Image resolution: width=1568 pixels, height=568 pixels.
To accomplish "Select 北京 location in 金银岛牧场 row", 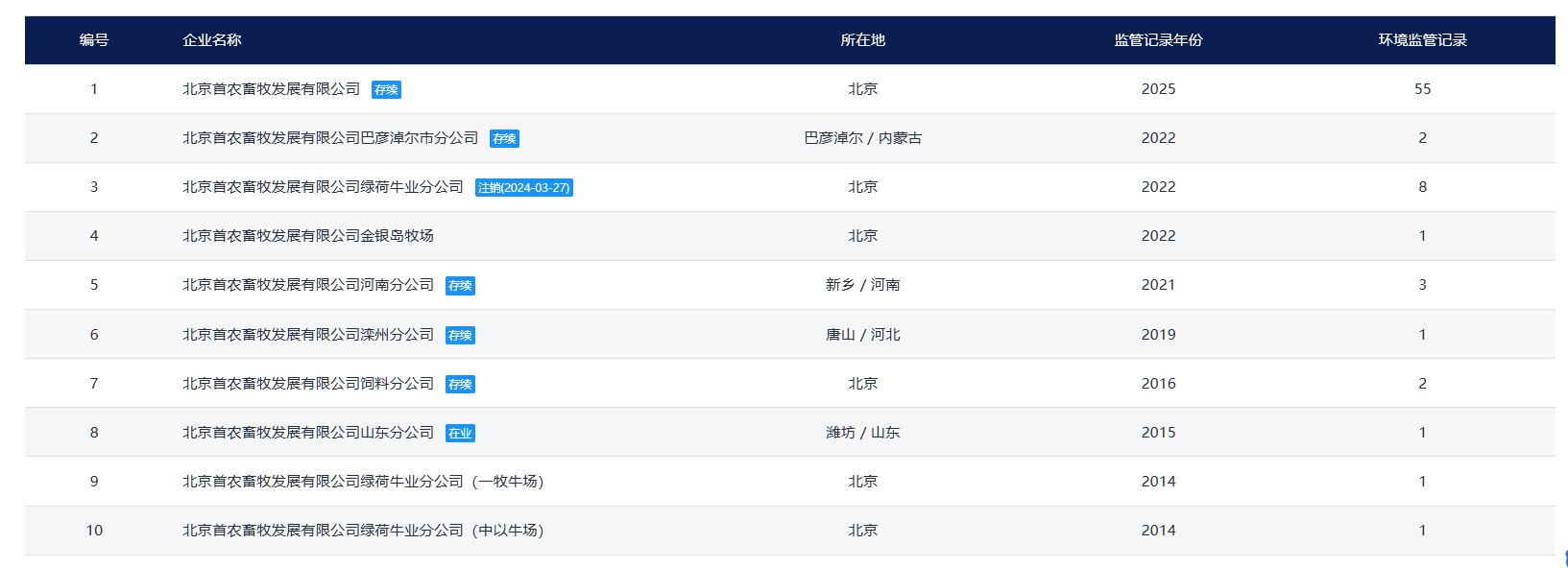I will point(862,236).
